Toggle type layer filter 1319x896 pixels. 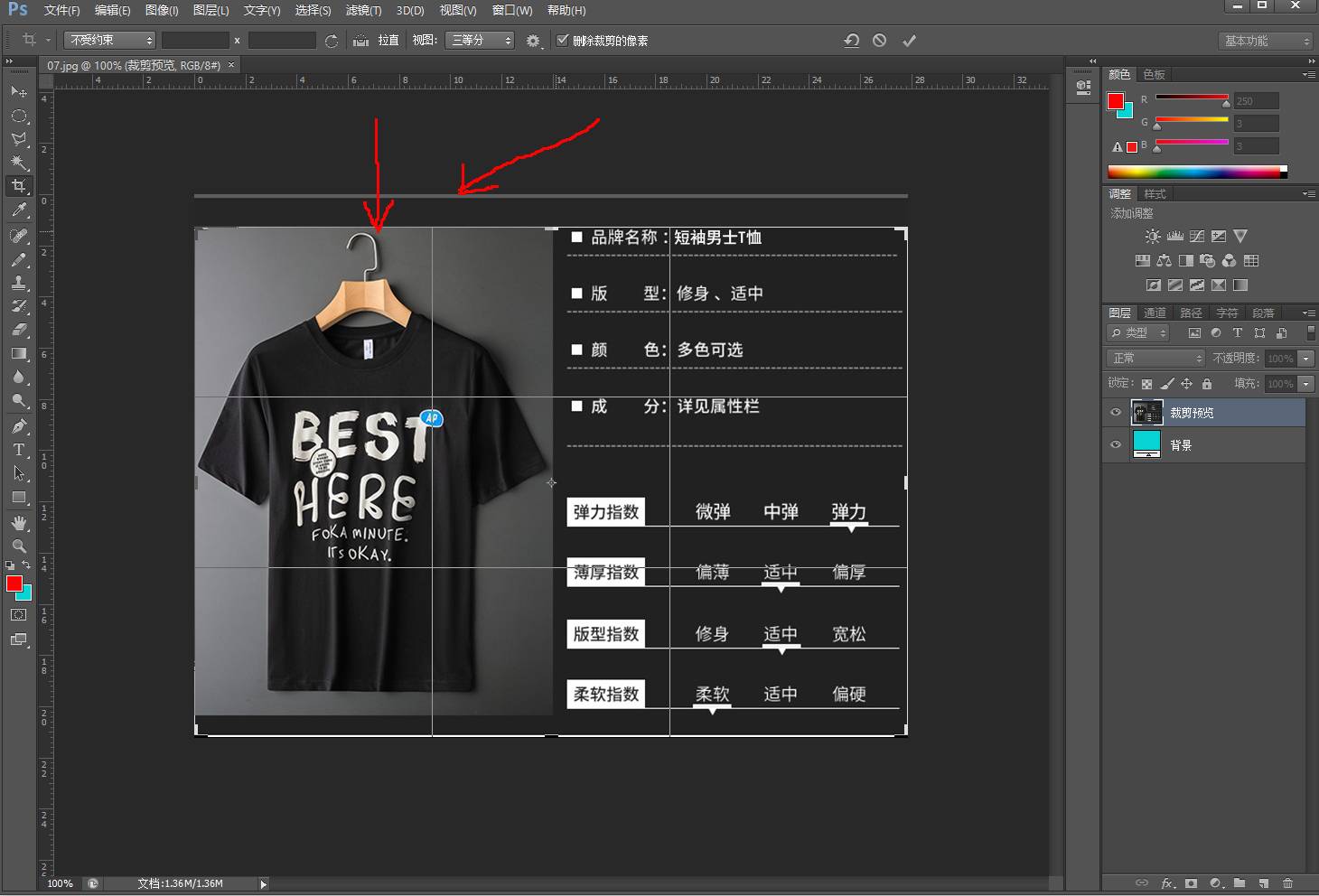(1238, 333)
